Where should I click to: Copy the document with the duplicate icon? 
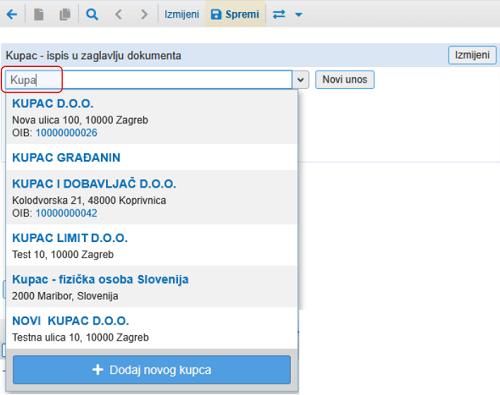[x=65, y=14]
